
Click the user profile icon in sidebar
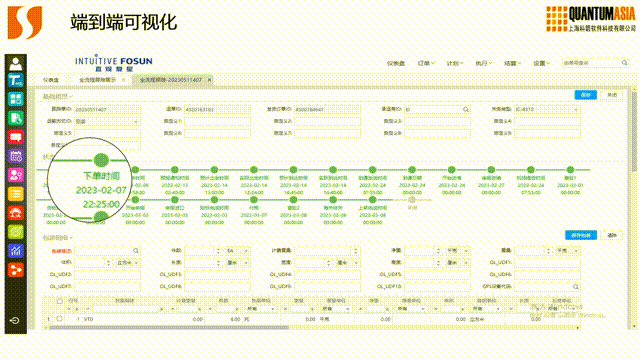coord(16,64)
